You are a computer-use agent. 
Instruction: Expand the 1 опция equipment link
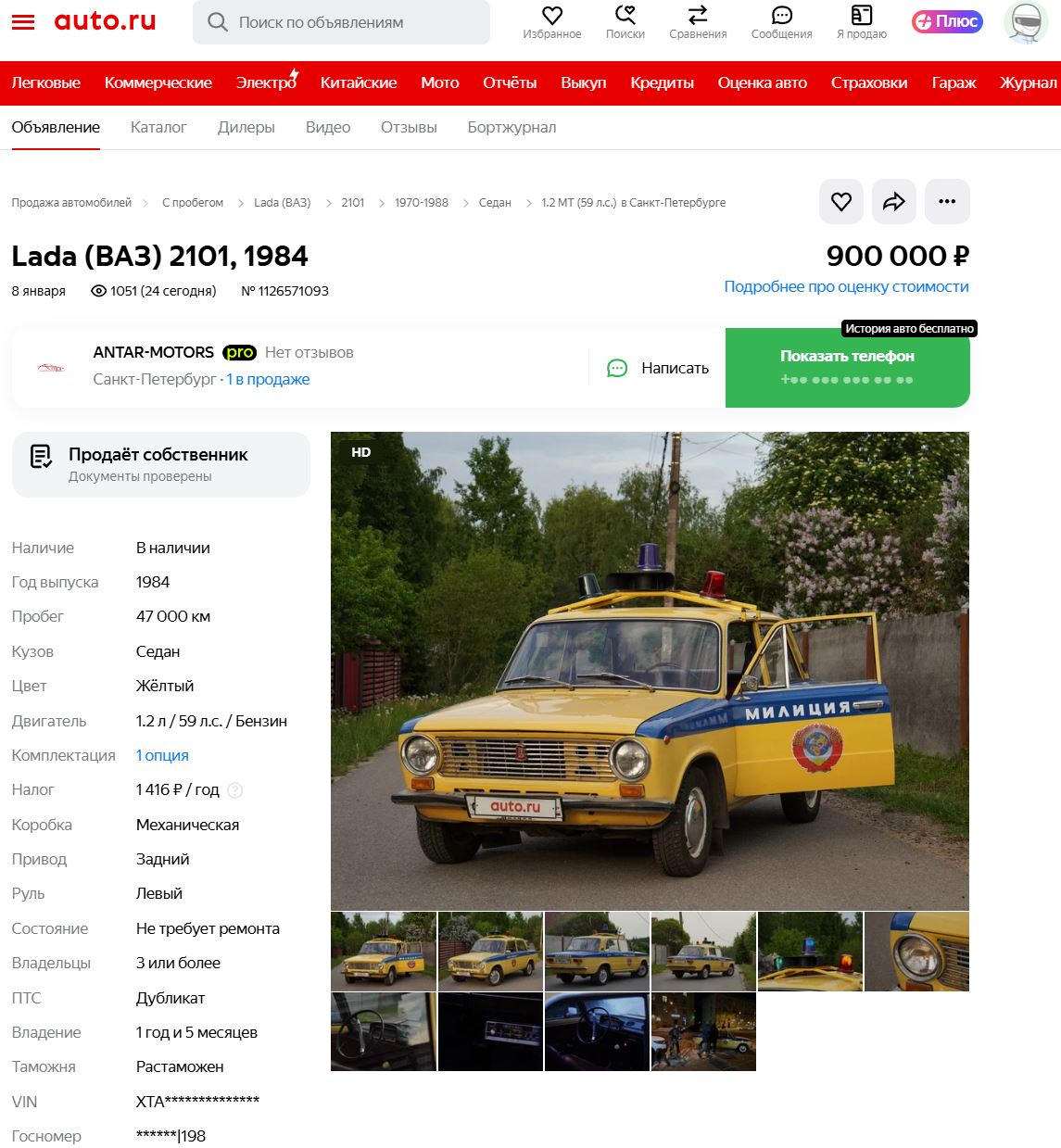click(x=162, y=755)
